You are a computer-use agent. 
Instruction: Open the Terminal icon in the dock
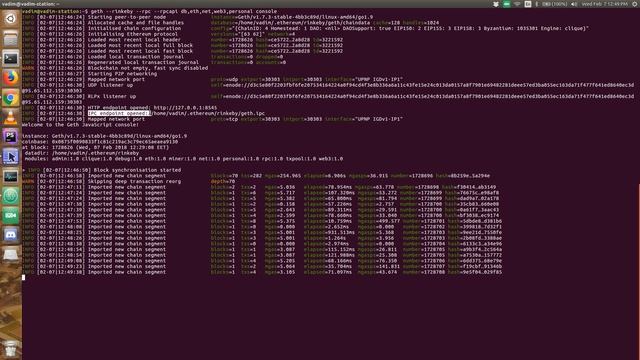tap(11, 58)
